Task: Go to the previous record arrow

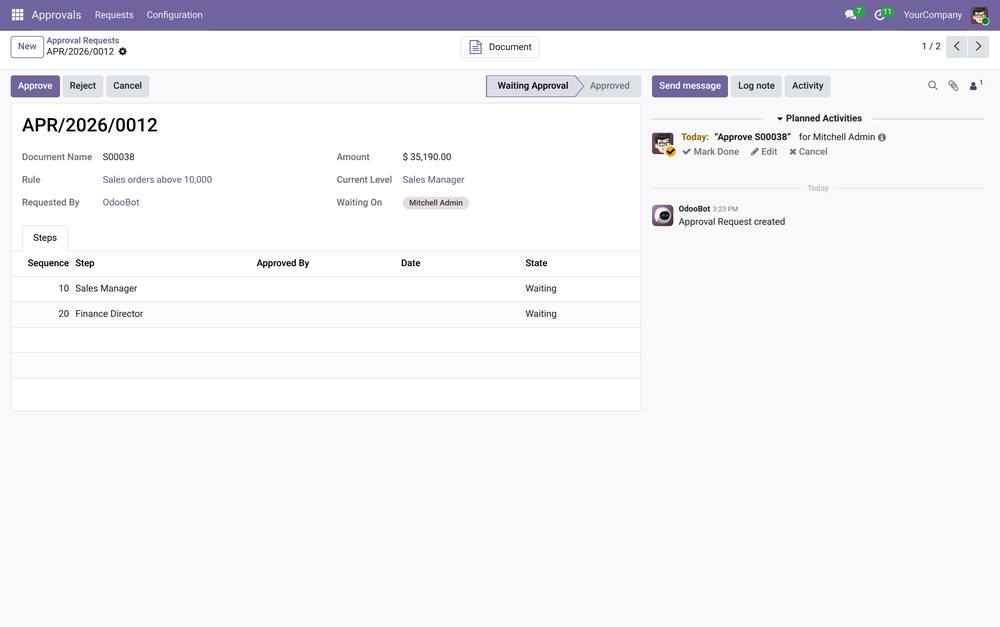Action: point(956,47)
